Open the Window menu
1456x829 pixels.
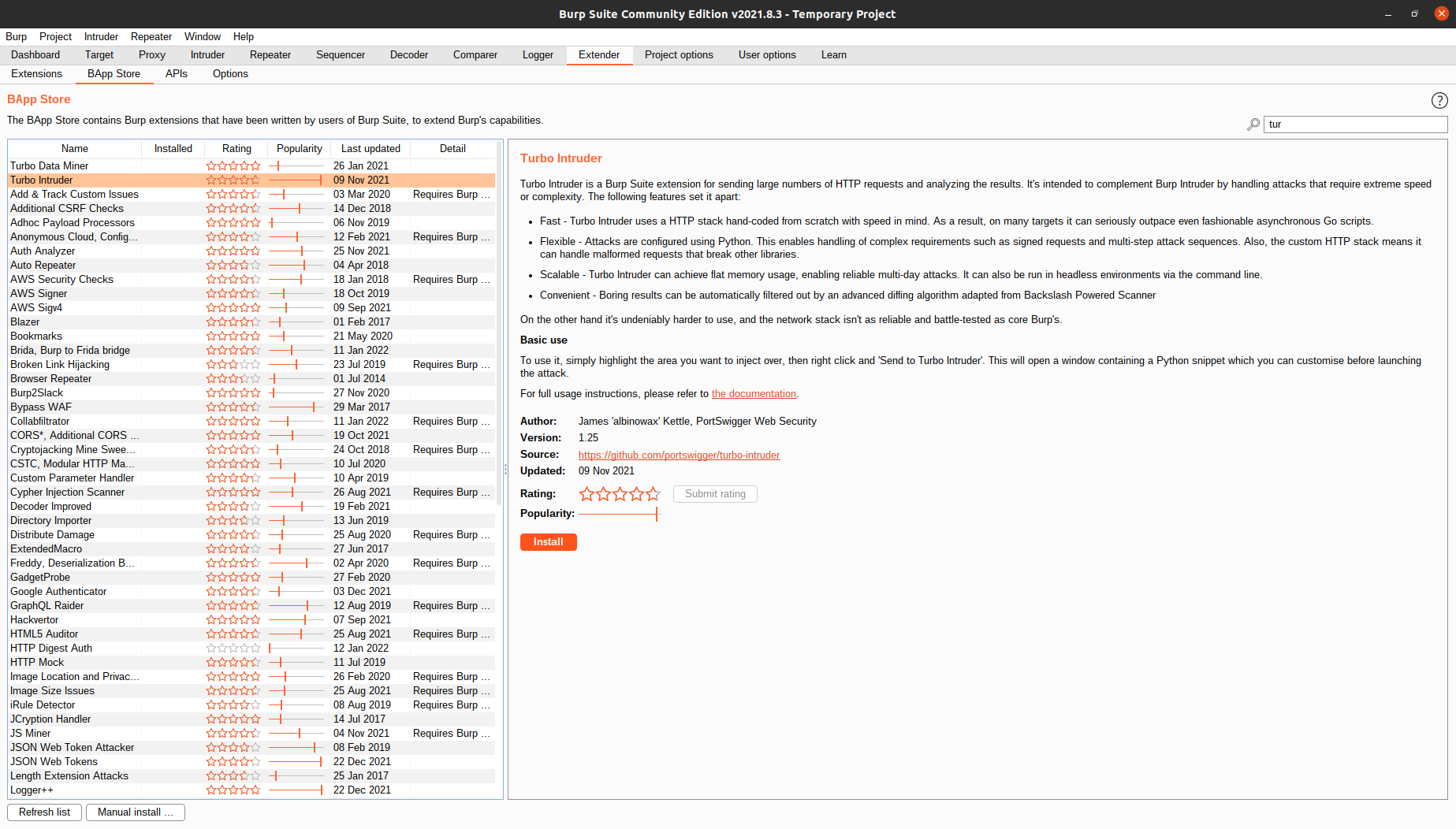(x=203, y=37)
